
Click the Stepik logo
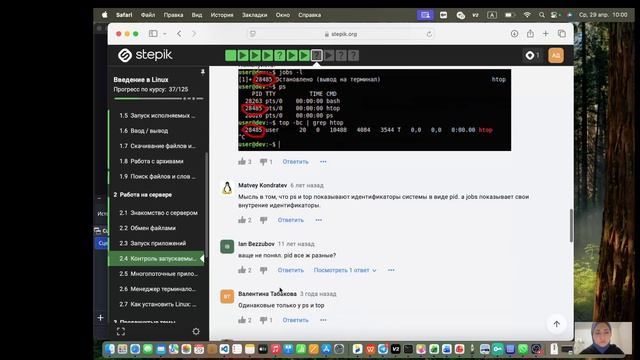145,55
